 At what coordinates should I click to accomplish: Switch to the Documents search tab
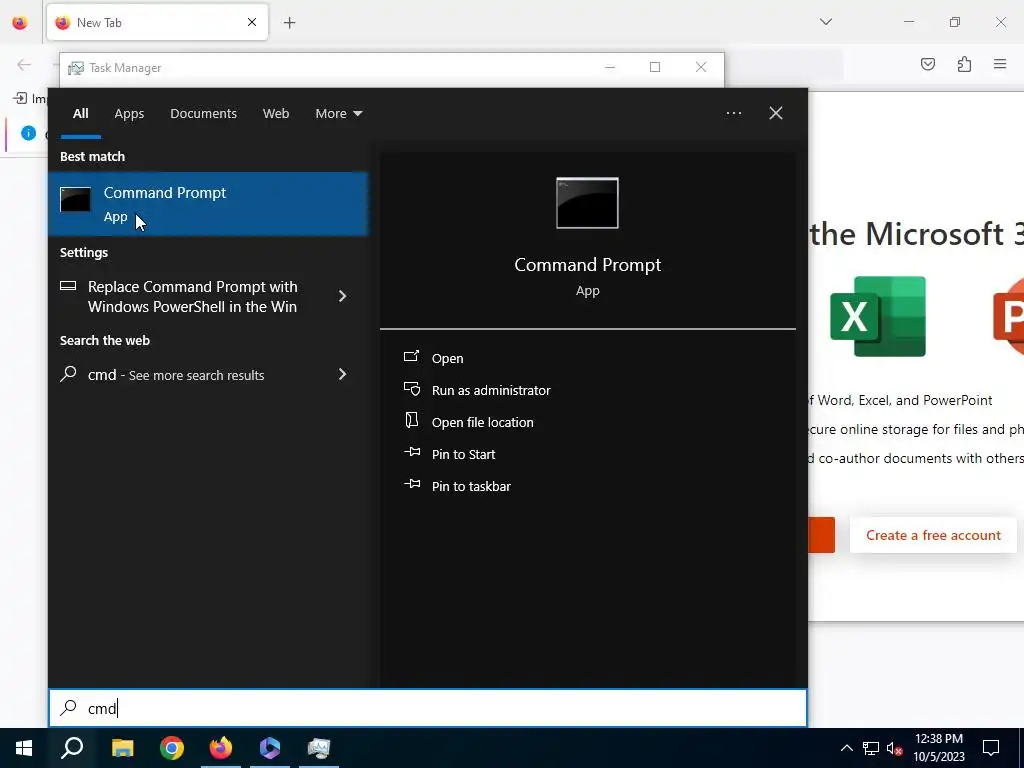203,114
